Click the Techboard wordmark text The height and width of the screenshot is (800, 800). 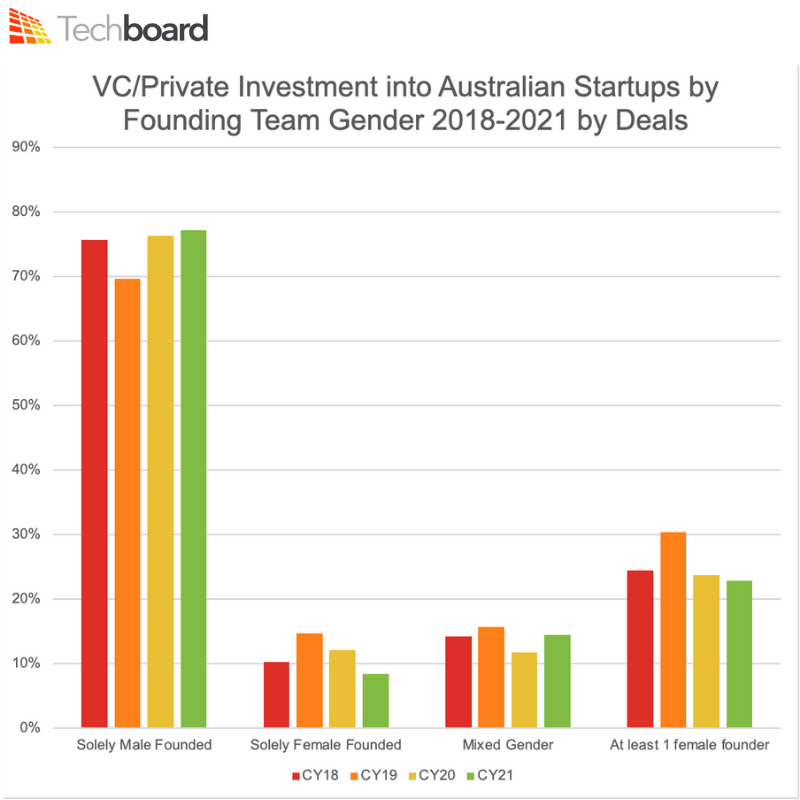point(133,29)
